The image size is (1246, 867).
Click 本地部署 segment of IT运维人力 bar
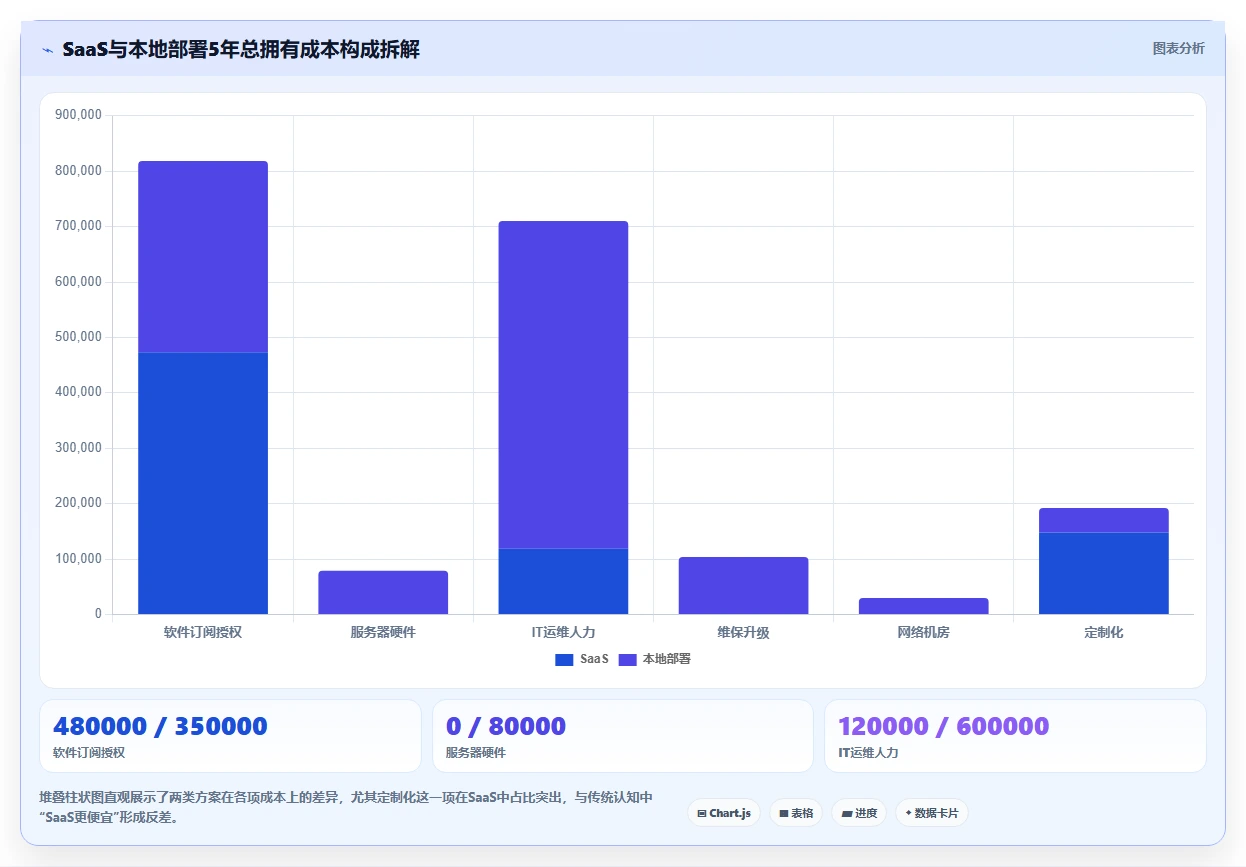(563, 385)
